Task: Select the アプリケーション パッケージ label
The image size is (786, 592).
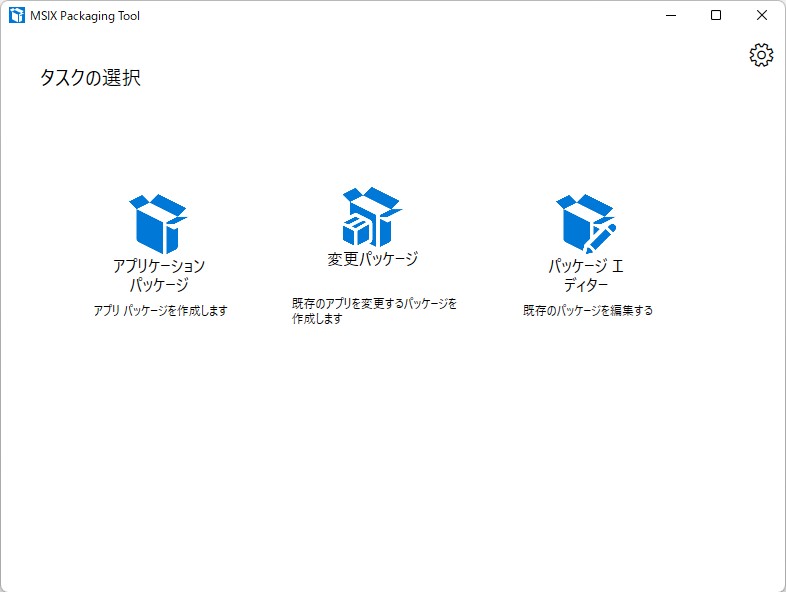Action: coord(159,275)
